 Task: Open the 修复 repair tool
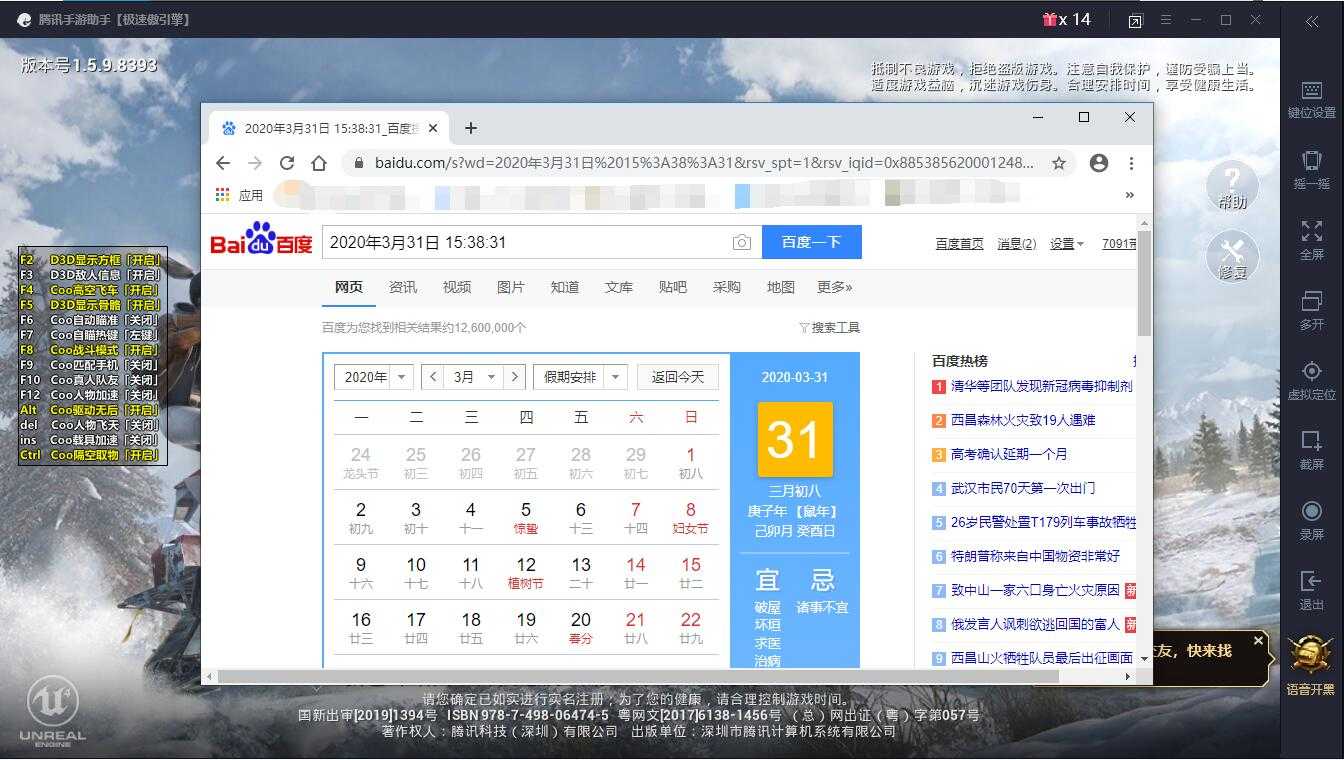[1232, 256]
